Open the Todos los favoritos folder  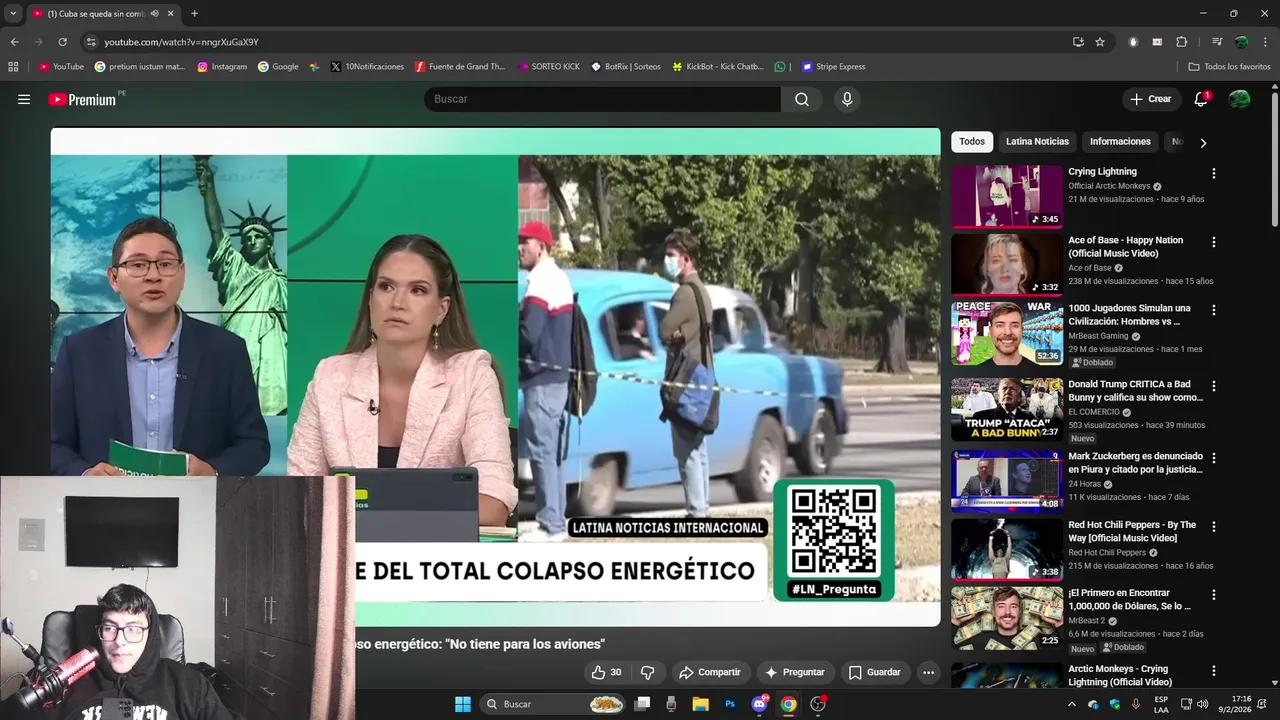pyautogui.click(x=1229, y=67)
